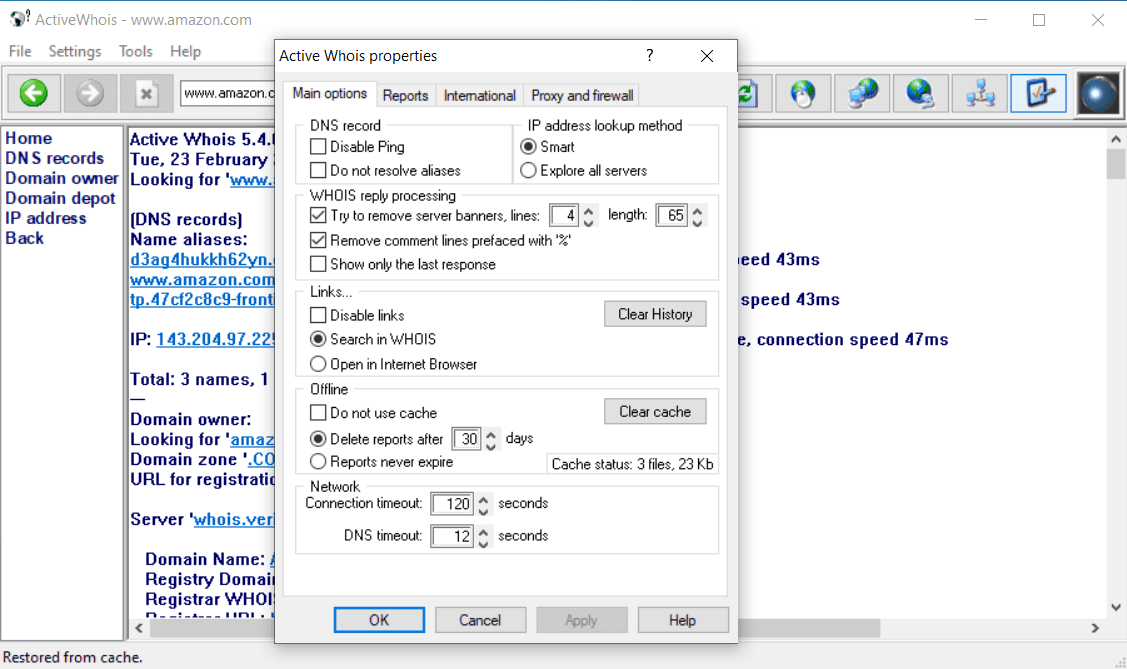
Task: Select Delete reports after radio button
Action: [318, 438]
